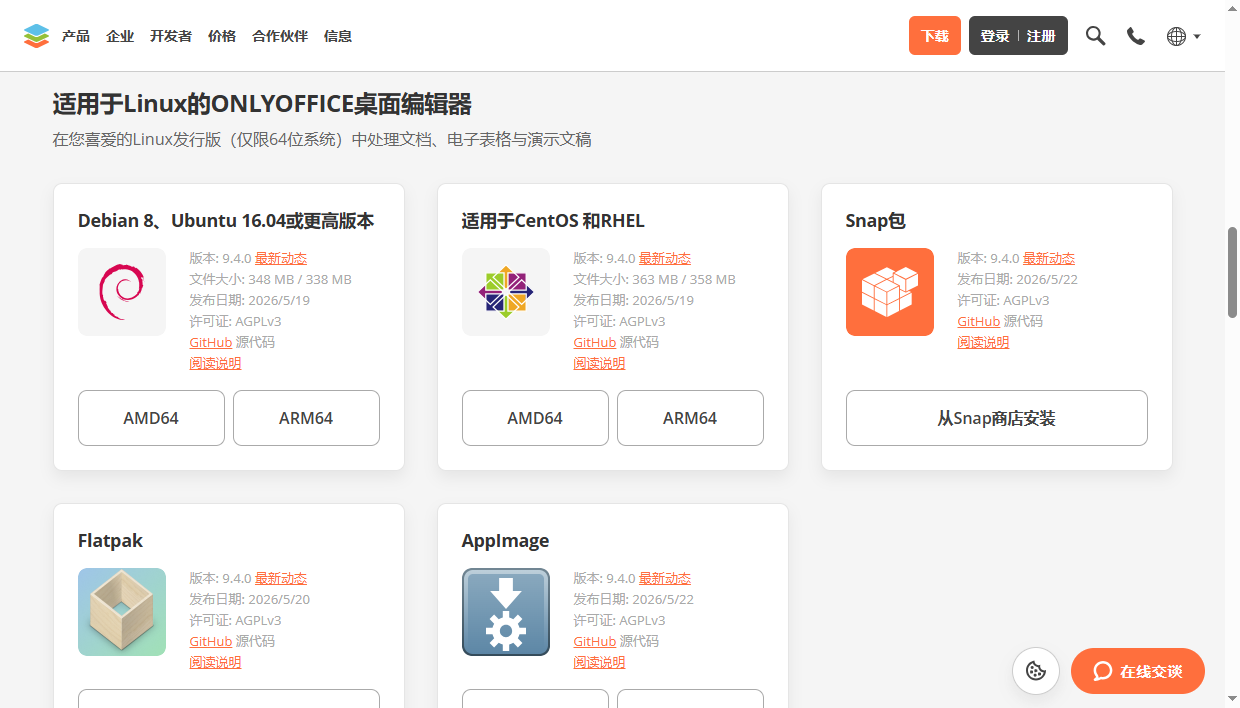Screen dimensions: 1240x708
Task: Open 阅读说明 link in Snap card
Action: coord(983,342)
